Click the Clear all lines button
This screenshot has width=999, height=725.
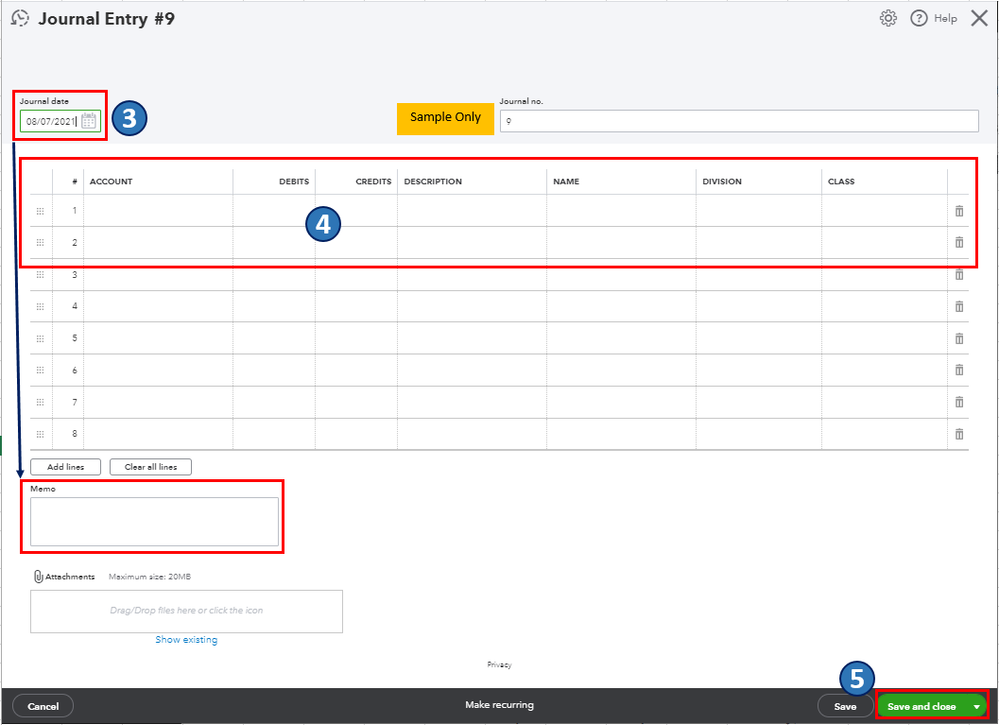(x=150, y=467)
